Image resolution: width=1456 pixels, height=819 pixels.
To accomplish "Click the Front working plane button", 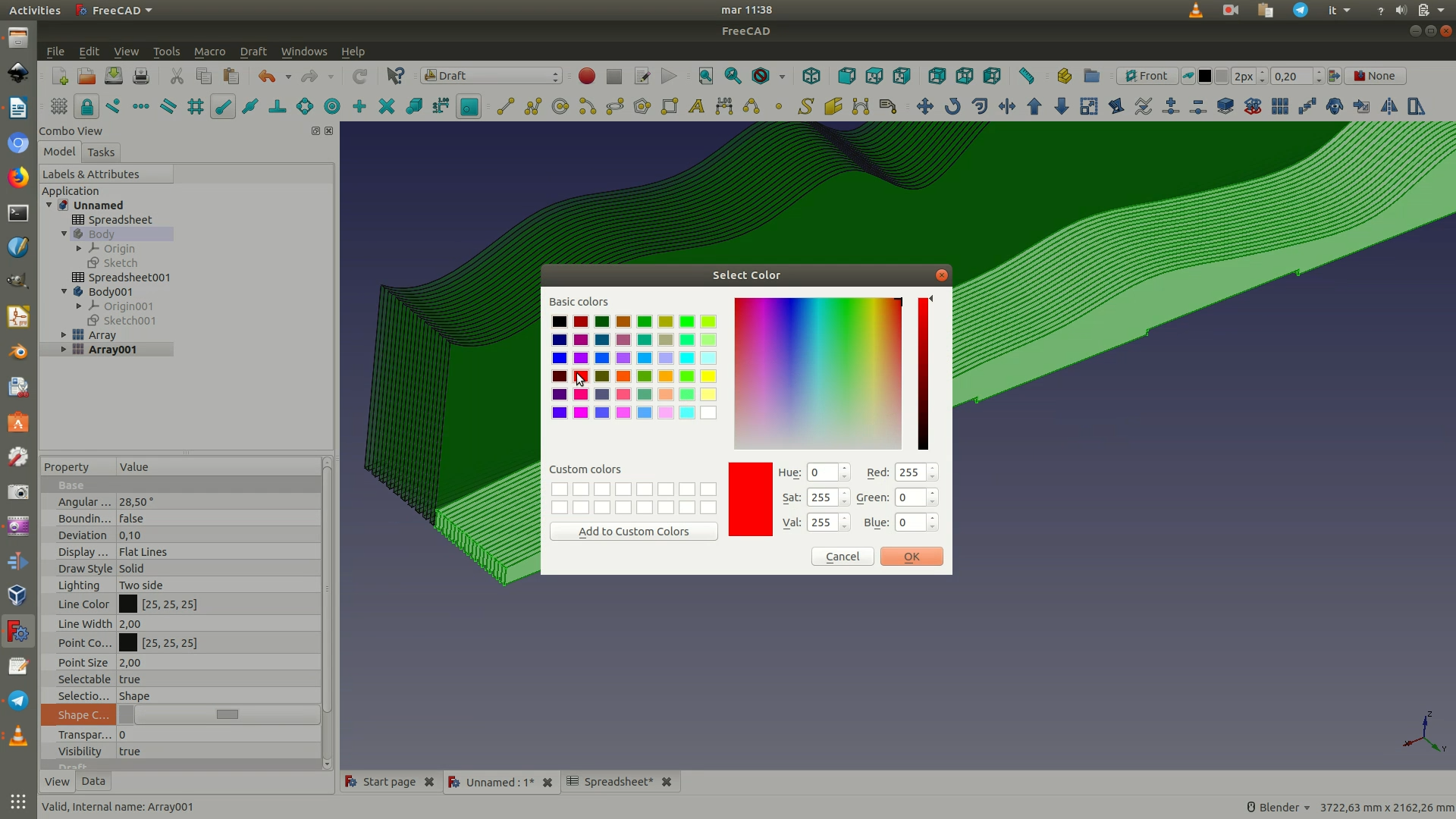I will [1147, 76].
